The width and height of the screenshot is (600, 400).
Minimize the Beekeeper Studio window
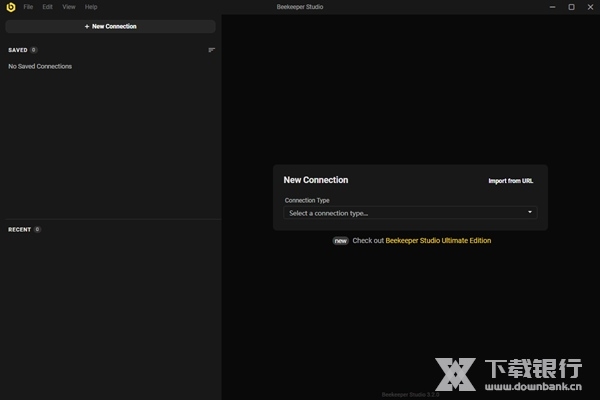point(551,7)
